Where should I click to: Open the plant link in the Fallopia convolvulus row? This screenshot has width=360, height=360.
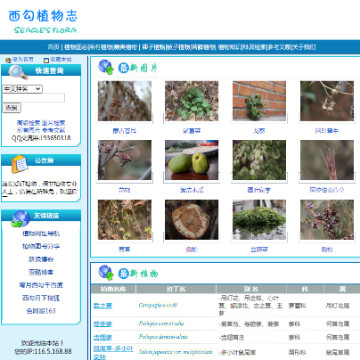[103, 324]
